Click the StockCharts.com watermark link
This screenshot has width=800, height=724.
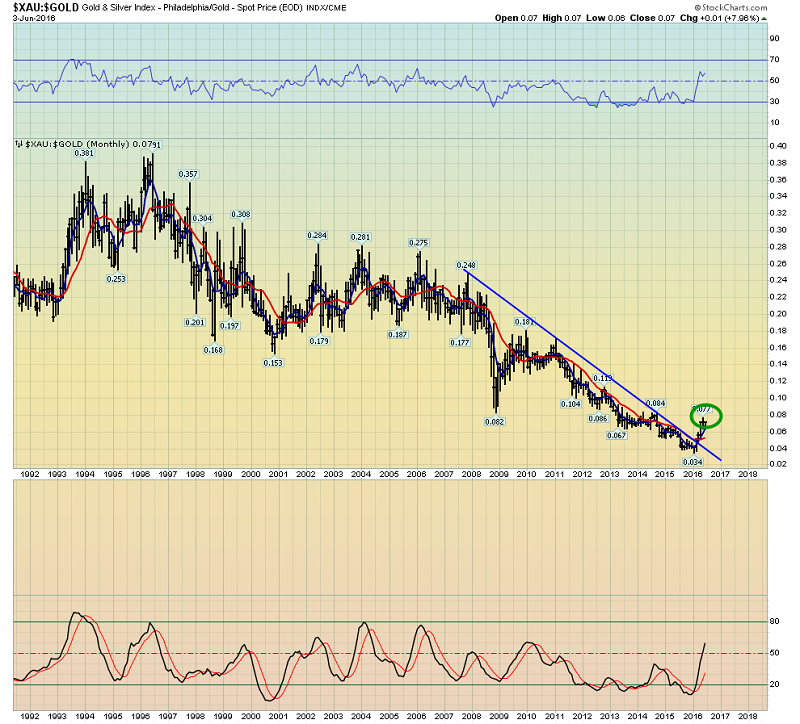(x=731, y=8)
